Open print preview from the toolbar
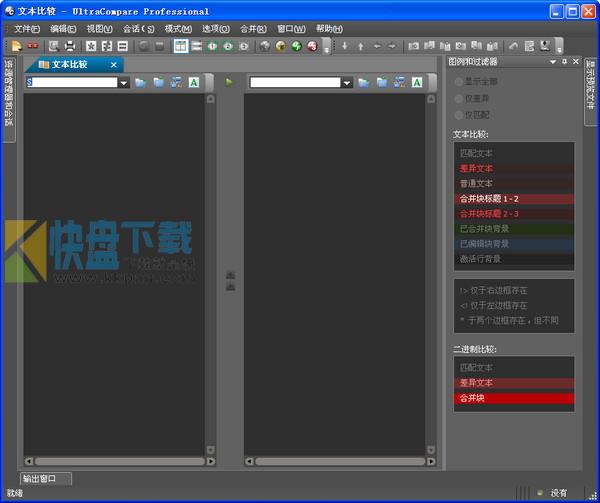Image resolution: width=600 pixels, height=503 pixels. point(54,46)
